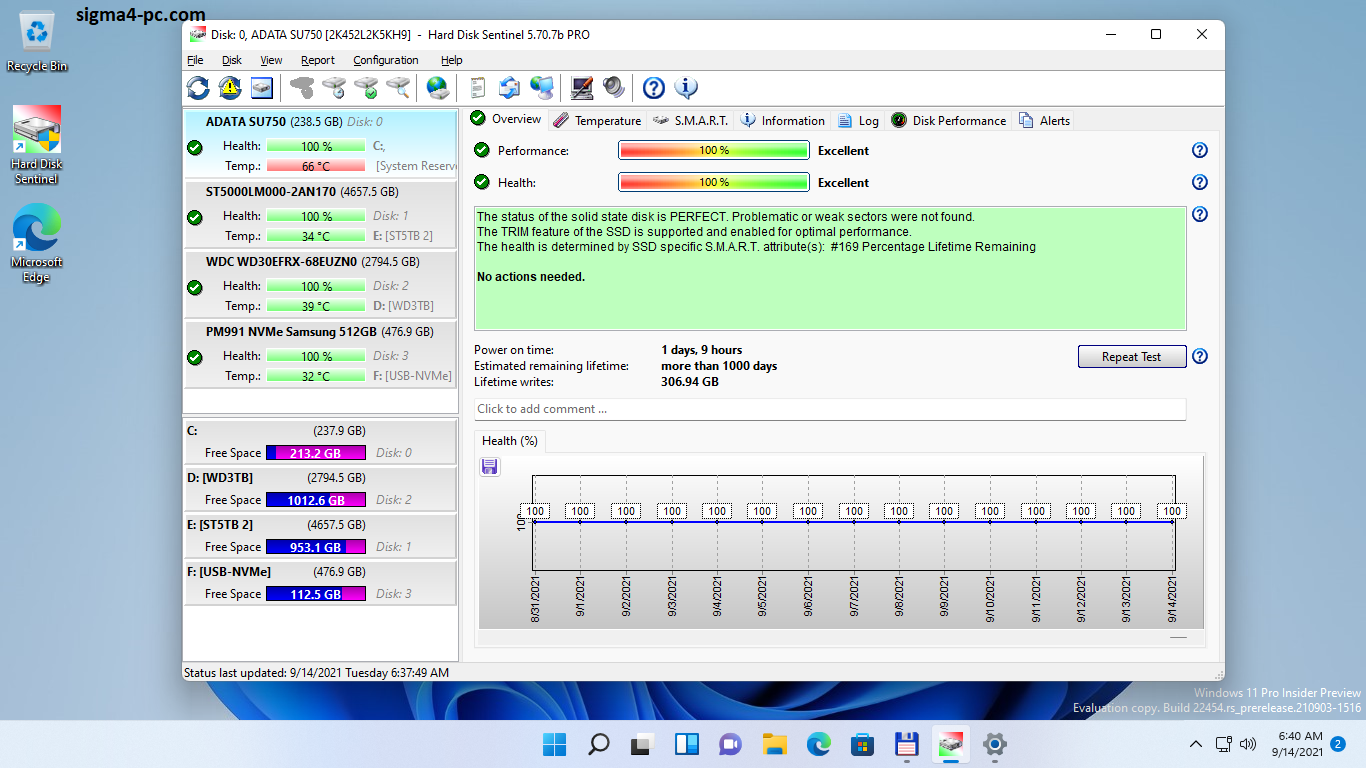
Task: Switch to the Log tab
Action: tap(859, 120)
